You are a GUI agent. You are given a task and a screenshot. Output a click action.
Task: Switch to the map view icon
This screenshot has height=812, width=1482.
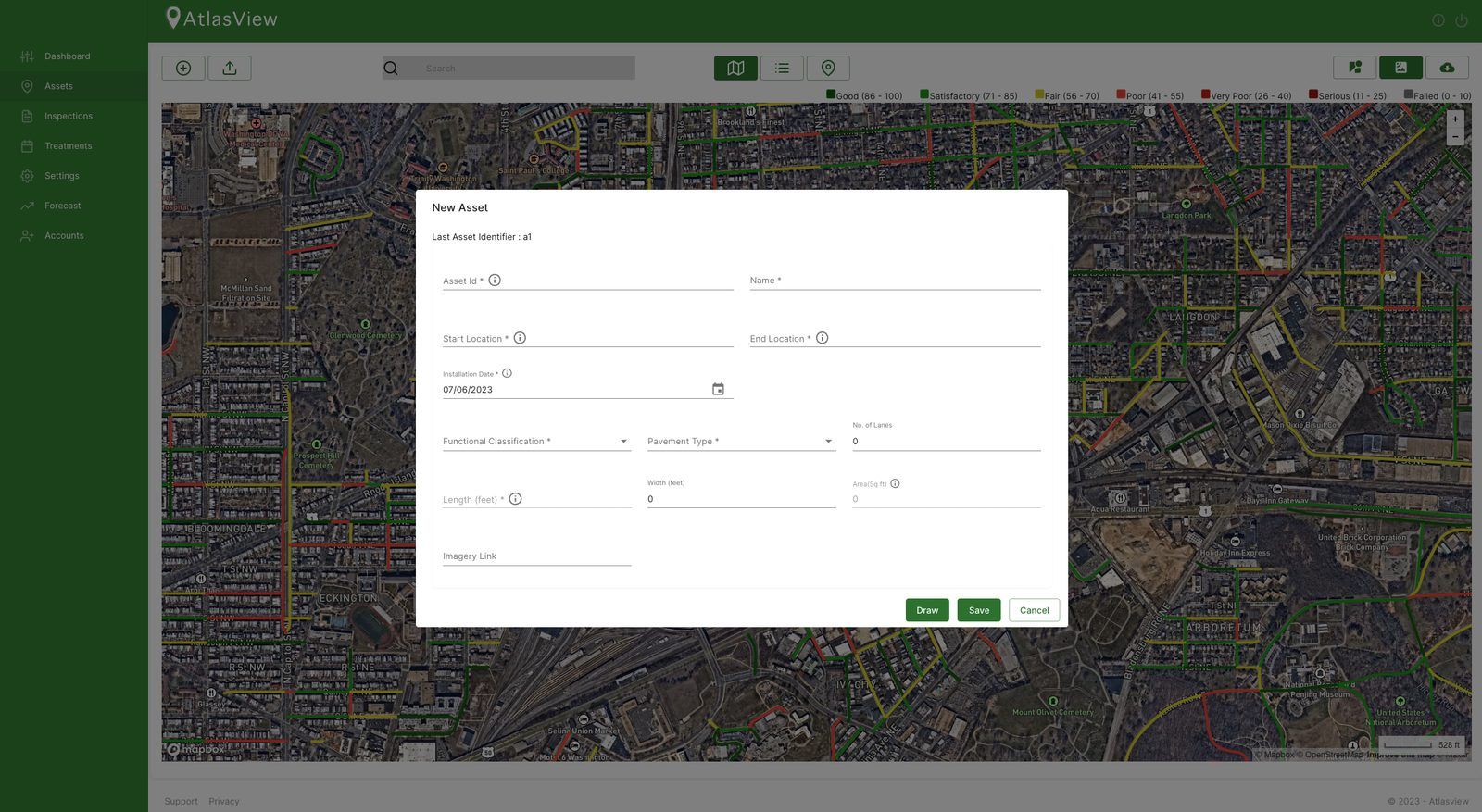735,68
